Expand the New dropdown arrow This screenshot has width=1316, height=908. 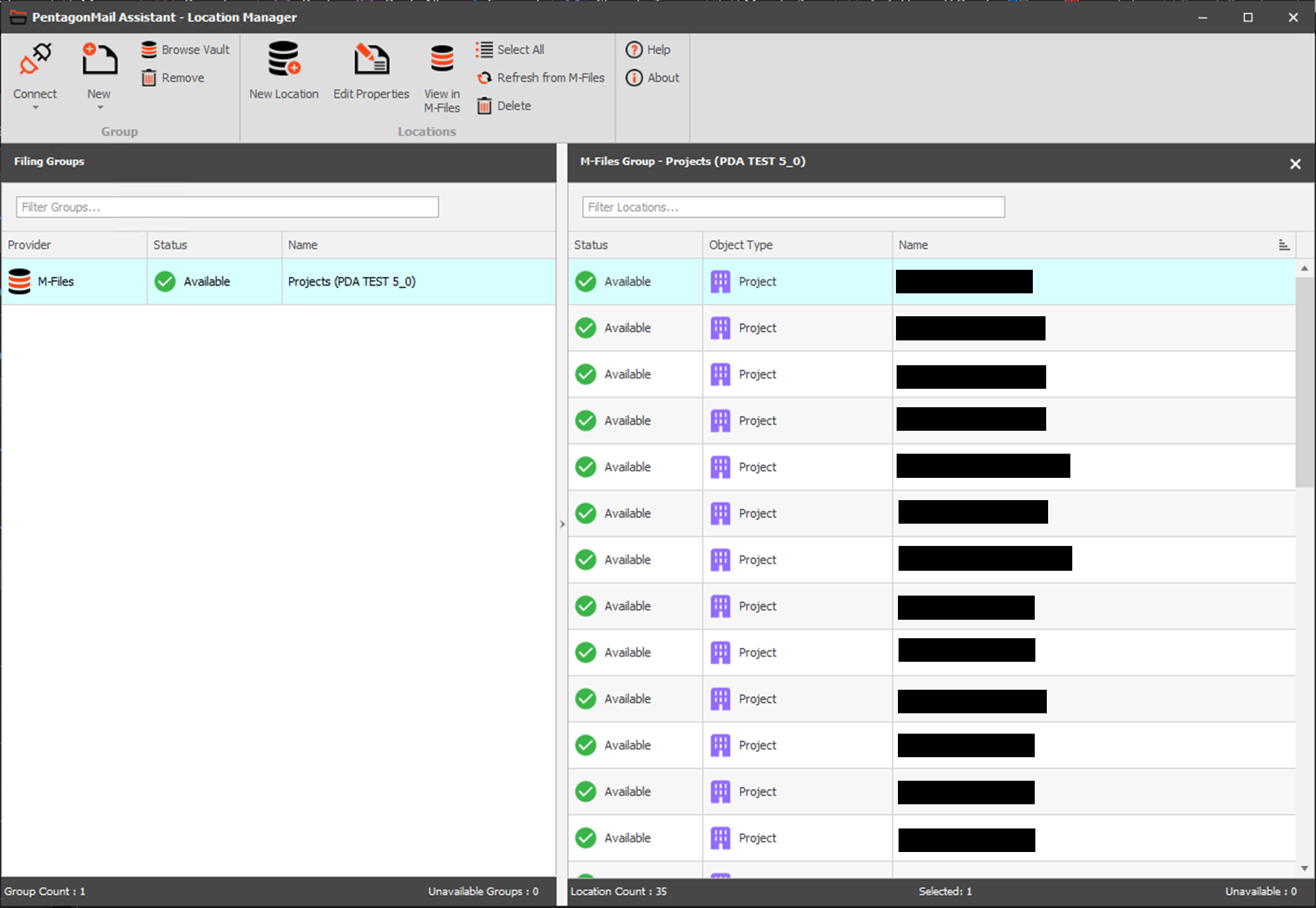(100, 108)
